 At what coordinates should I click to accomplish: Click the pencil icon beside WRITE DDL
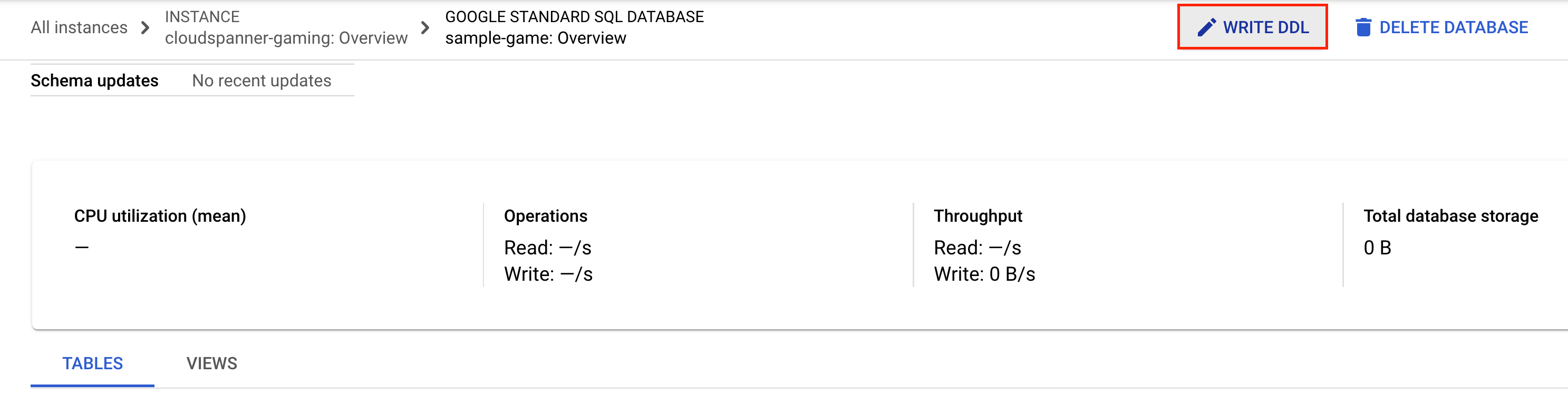click(1206, 27)
